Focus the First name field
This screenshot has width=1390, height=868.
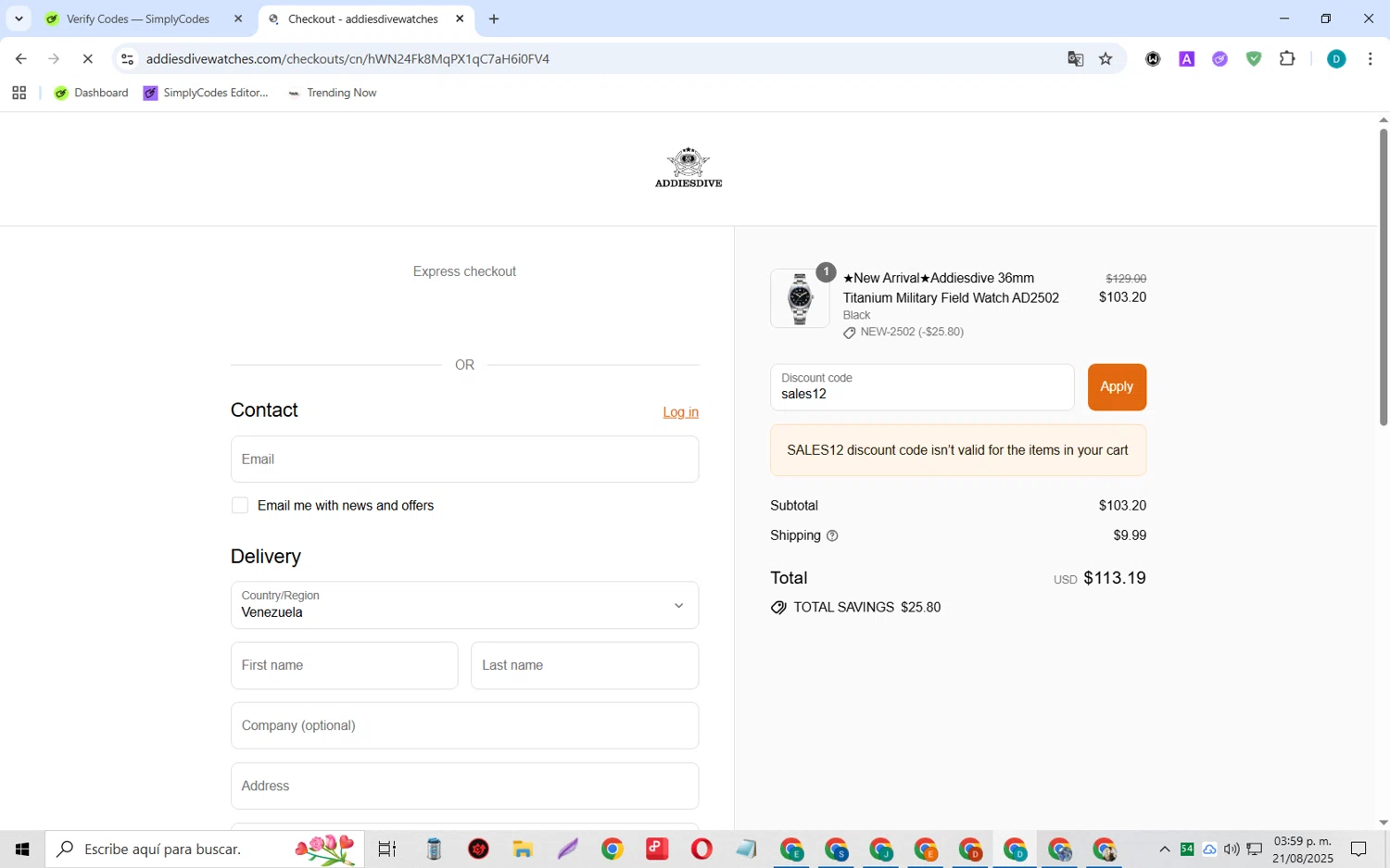tap(344, 665)
